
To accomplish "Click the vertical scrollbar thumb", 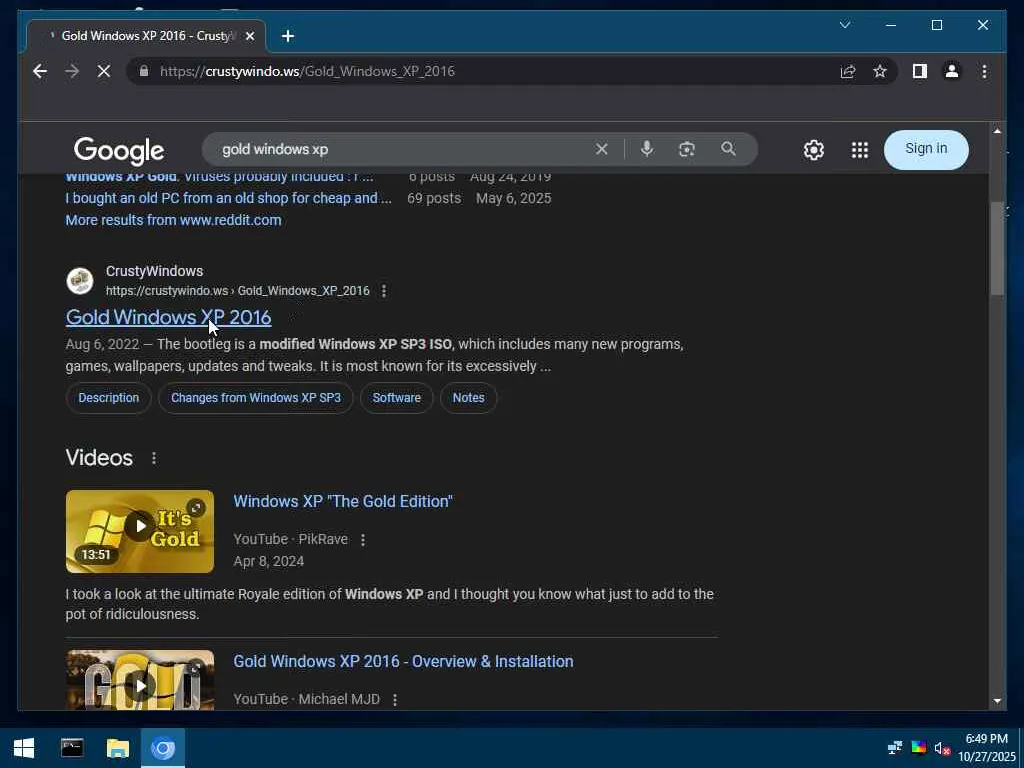I will pos(997,248).
